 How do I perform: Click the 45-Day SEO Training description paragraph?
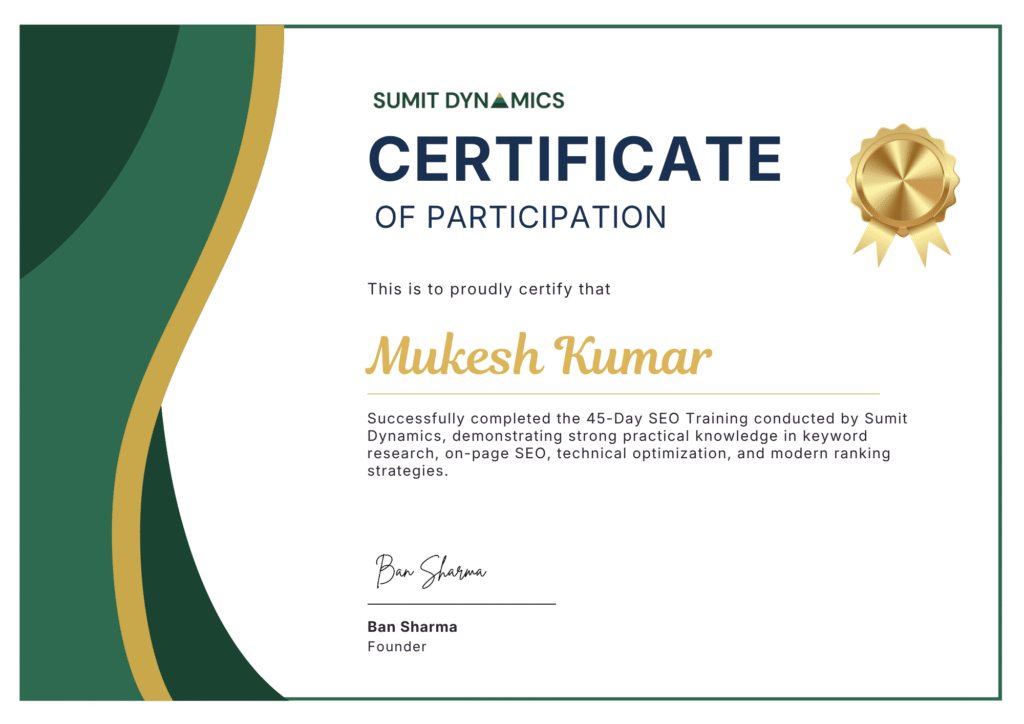coord(637,445)
